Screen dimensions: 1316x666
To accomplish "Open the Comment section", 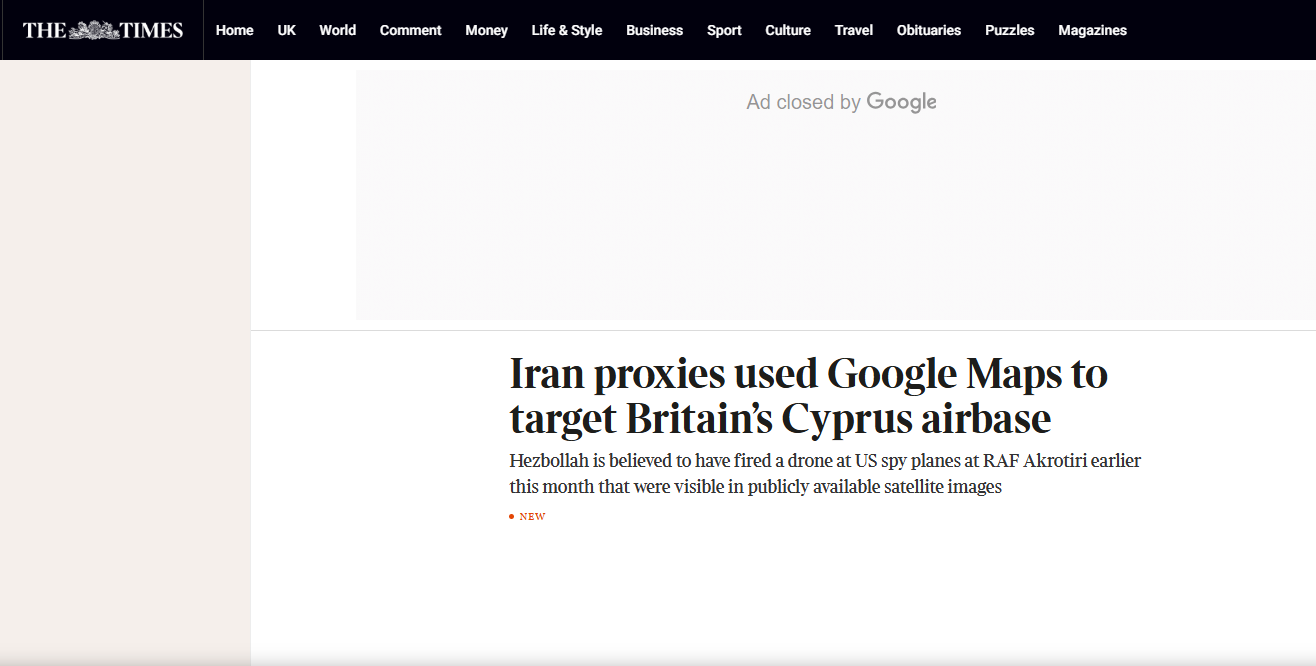I will (410, 30).
